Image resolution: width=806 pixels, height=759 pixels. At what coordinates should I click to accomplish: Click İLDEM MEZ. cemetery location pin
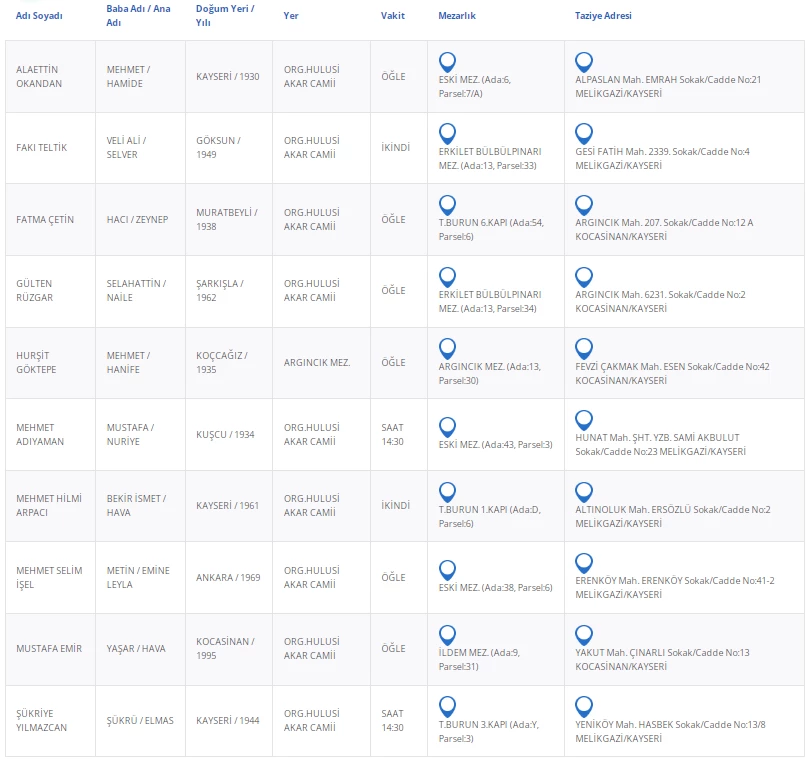point(447,635)
